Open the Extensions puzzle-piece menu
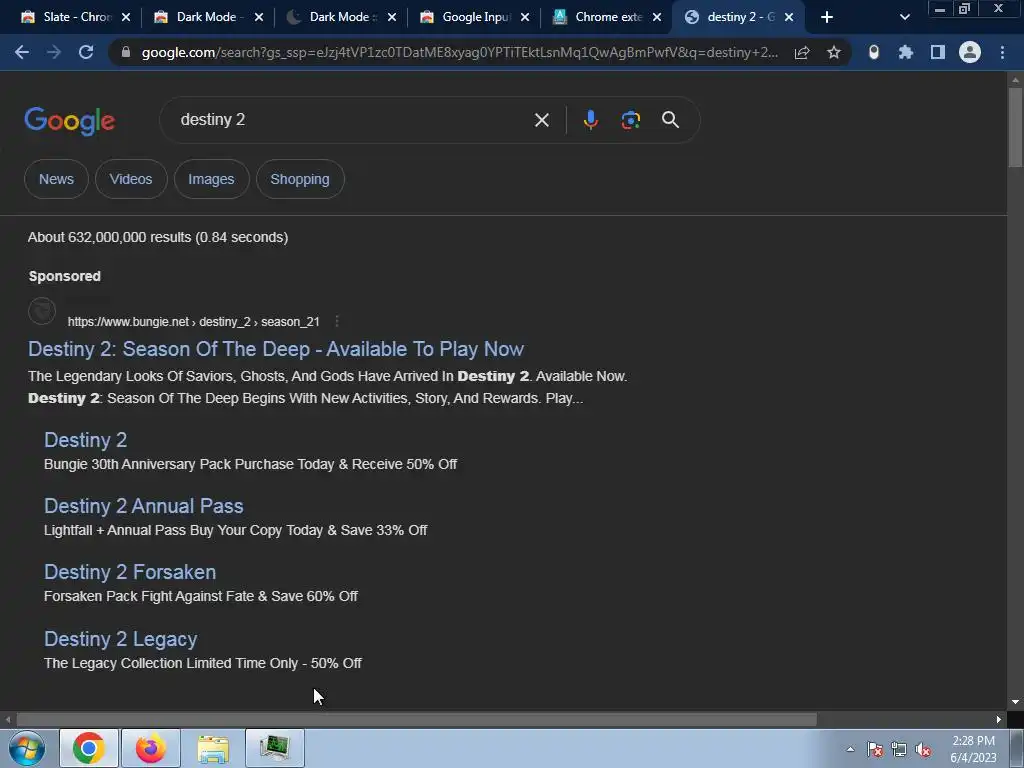The image size is (1024, 768). click(x=905, y=52)
